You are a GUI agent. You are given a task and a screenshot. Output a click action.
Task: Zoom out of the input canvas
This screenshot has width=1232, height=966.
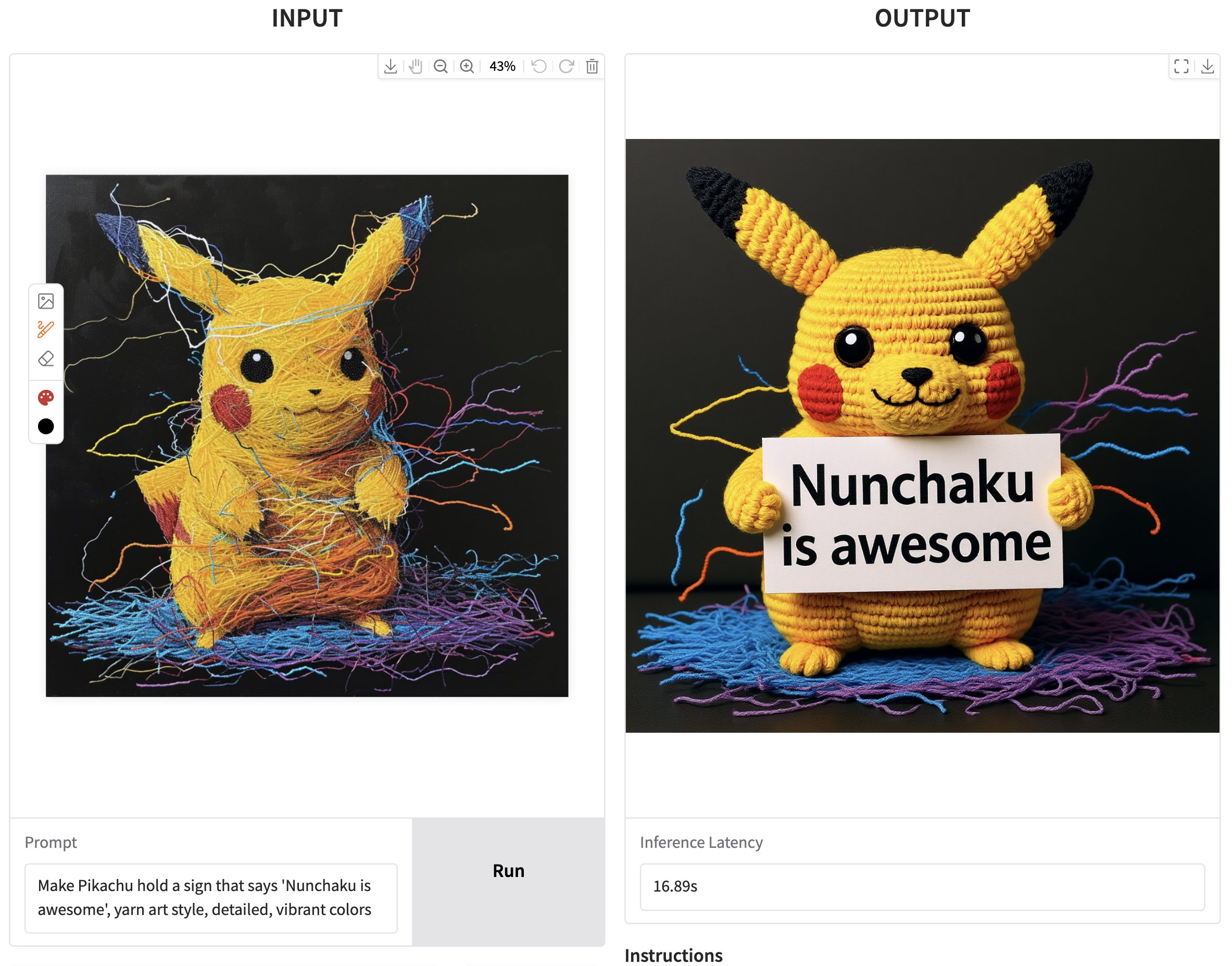[441, 67]
